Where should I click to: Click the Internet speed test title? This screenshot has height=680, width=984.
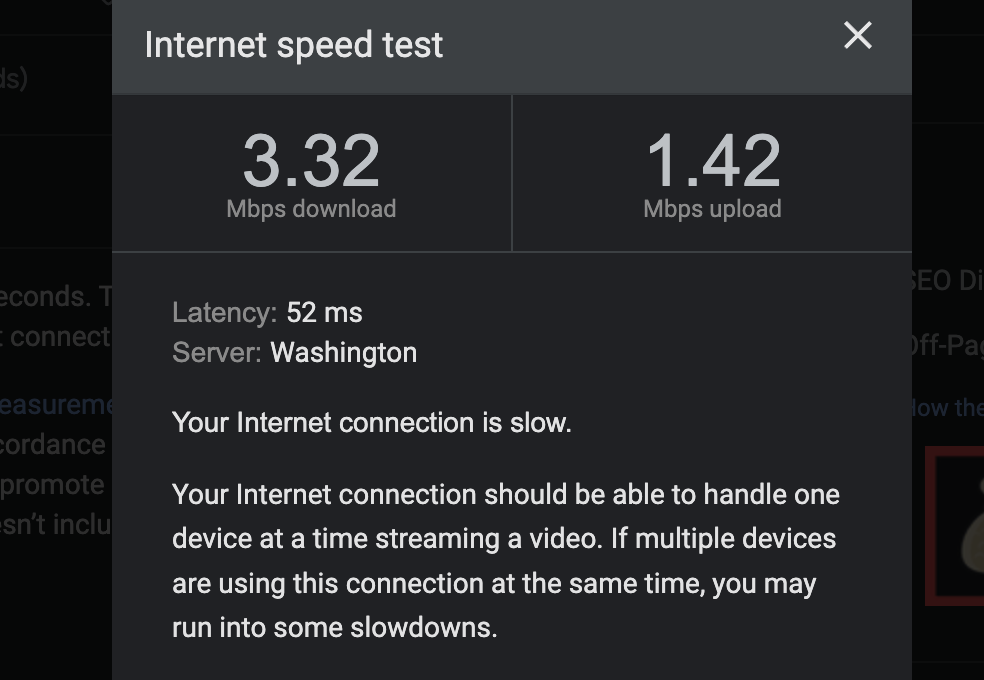click(x=293, y=45)
